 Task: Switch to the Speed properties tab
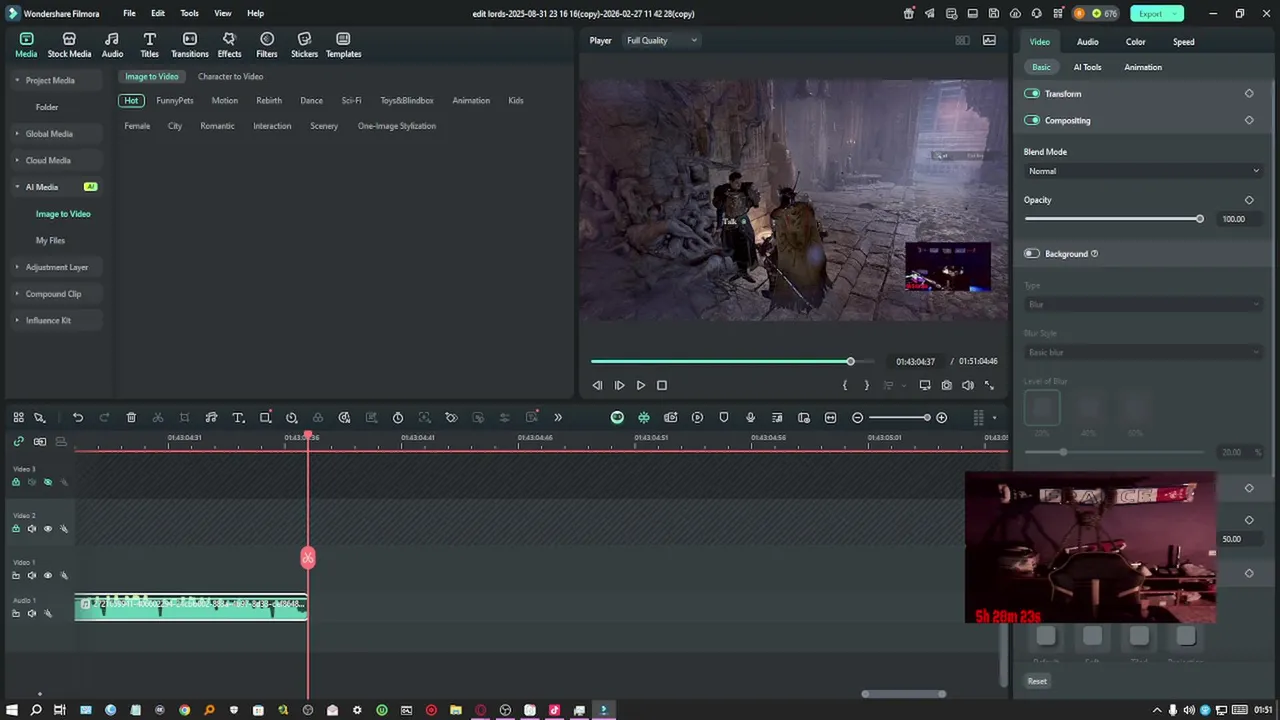point(1183,42)
